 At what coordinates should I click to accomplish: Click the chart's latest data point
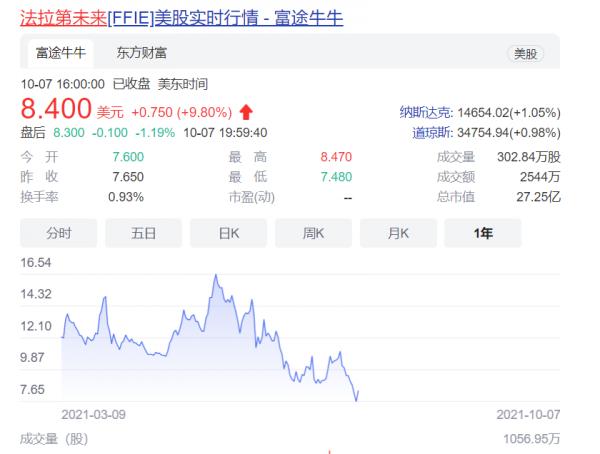tap(358, 391)
